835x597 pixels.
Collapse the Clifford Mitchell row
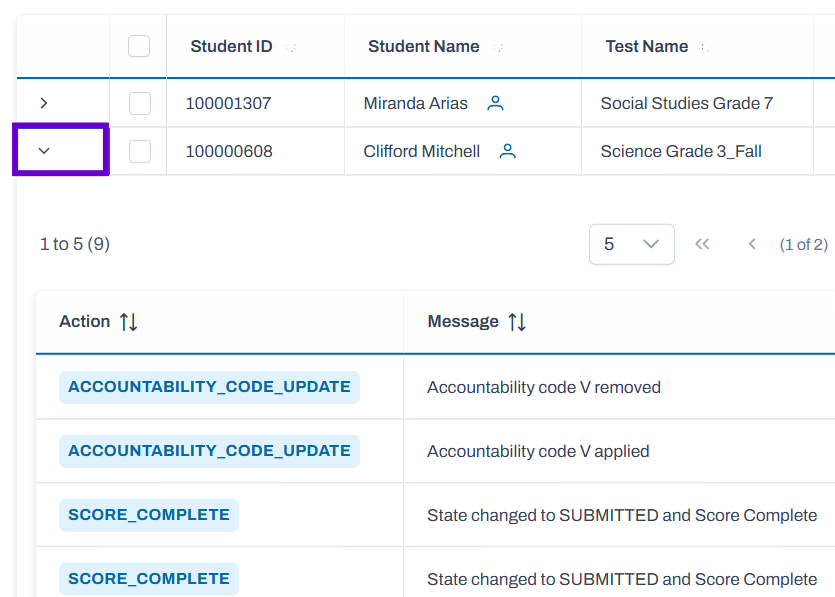pyautogui.click(x=44, y=151)
